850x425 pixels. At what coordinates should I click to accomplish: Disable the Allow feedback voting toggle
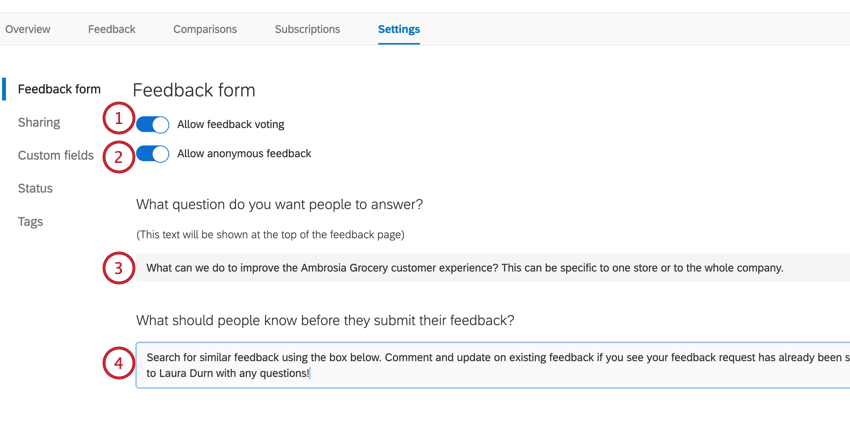(153, 124)
